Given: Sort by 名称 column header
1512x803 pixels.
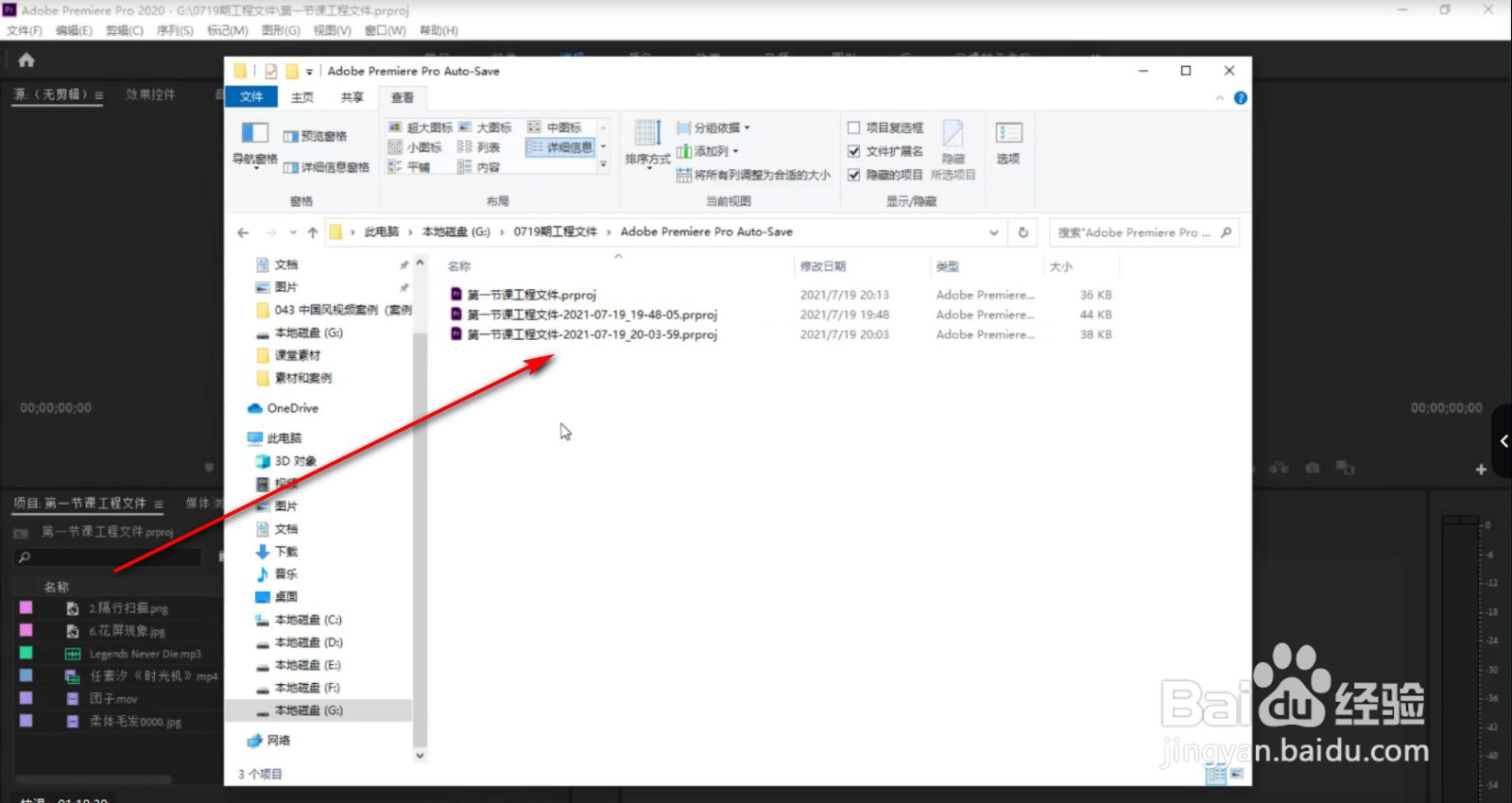Looking at the screenshot, I should click(x=459, y=266).
